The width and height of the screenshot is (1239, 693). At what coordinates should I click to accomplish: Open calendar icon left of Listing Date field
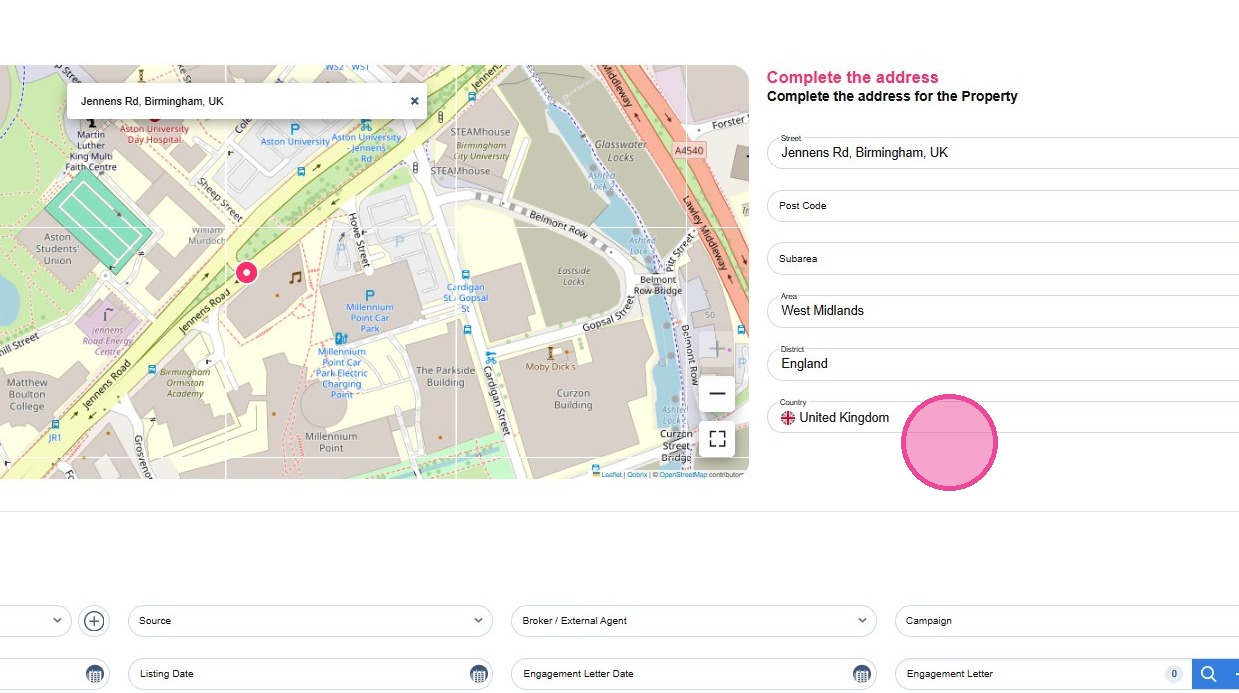pos(95,674)
